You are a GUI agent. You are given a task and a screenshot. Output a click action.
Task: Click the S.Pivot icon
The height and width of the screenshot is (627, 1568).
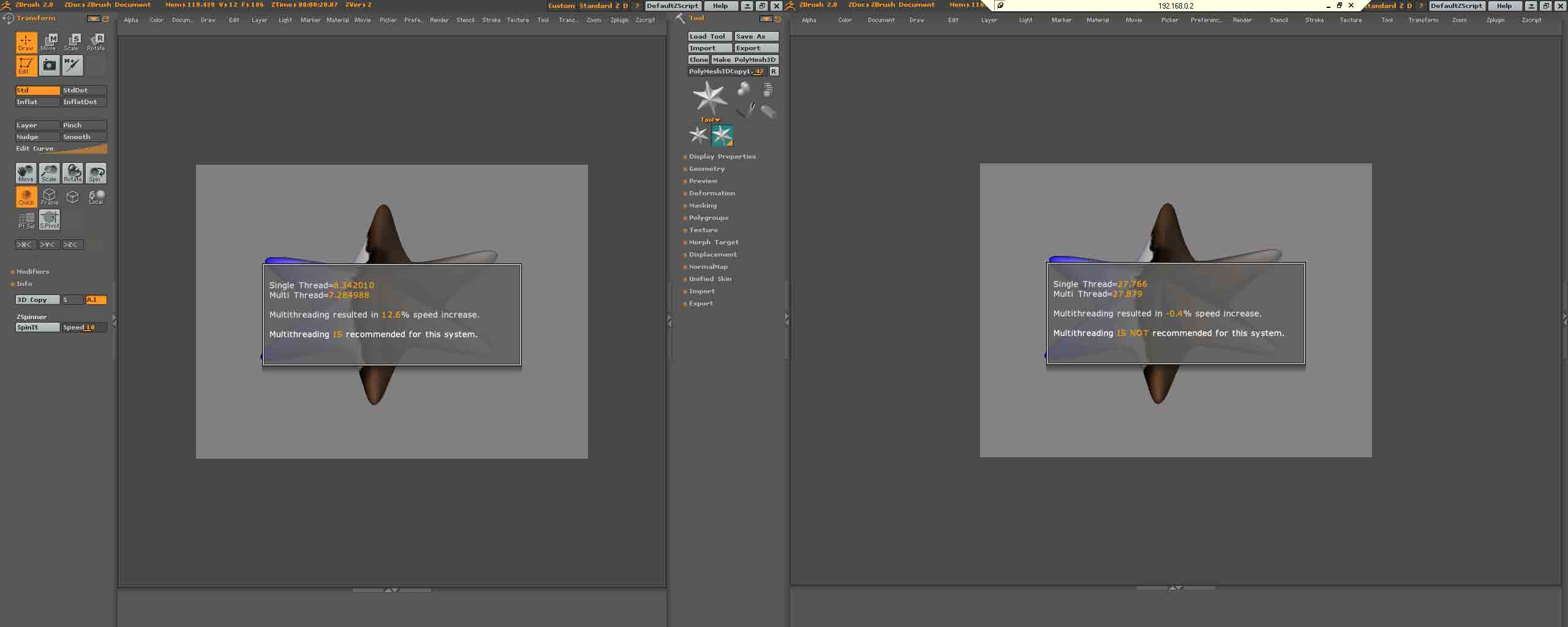49,219
